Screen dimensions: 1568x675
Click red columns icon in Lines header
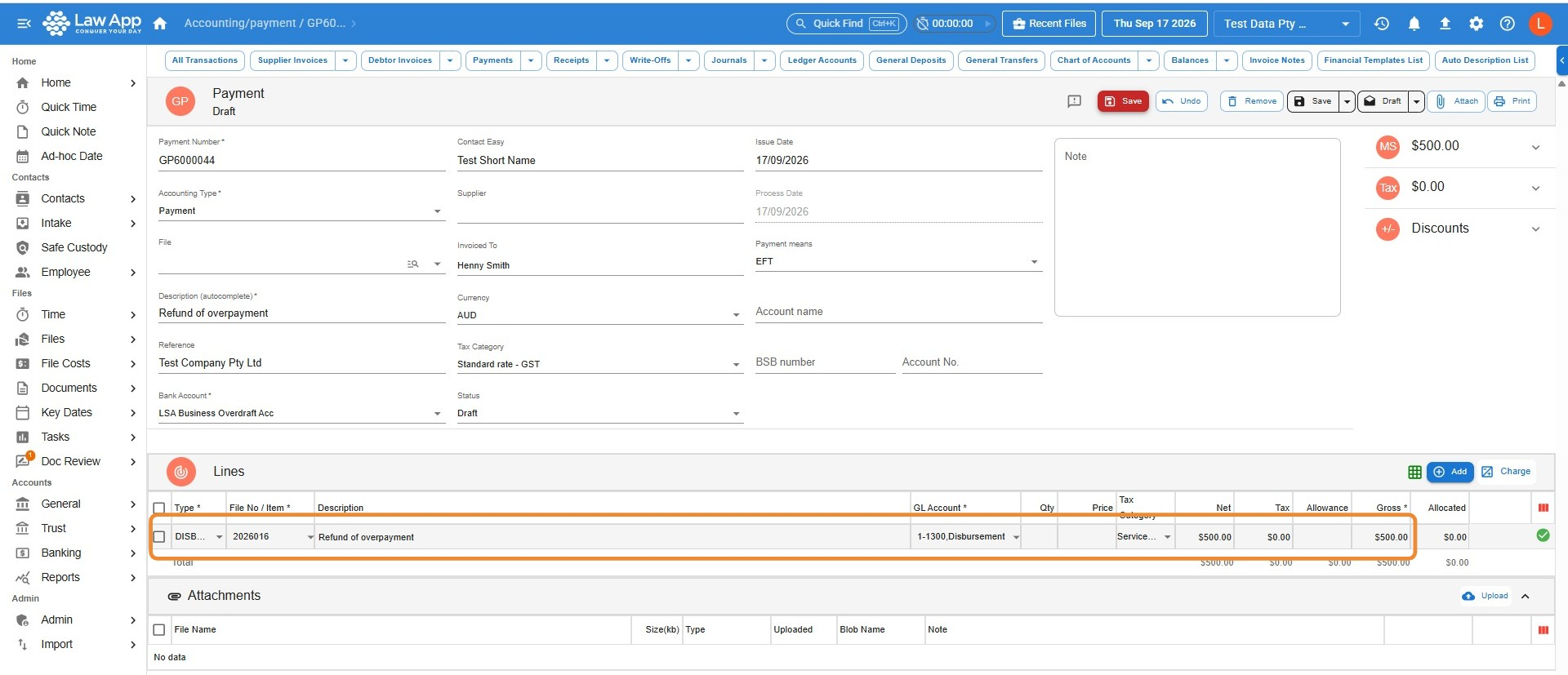[x=1543, y=508]
